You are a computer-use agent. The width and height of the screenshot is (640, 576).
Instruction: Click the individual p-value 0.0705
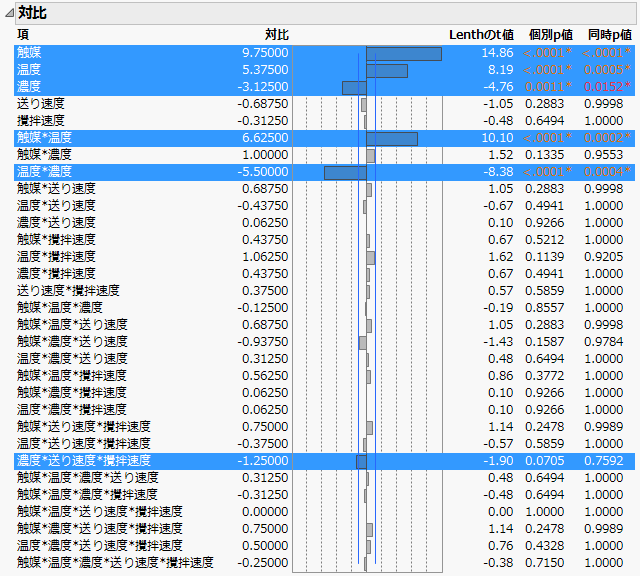coord(550,460)
